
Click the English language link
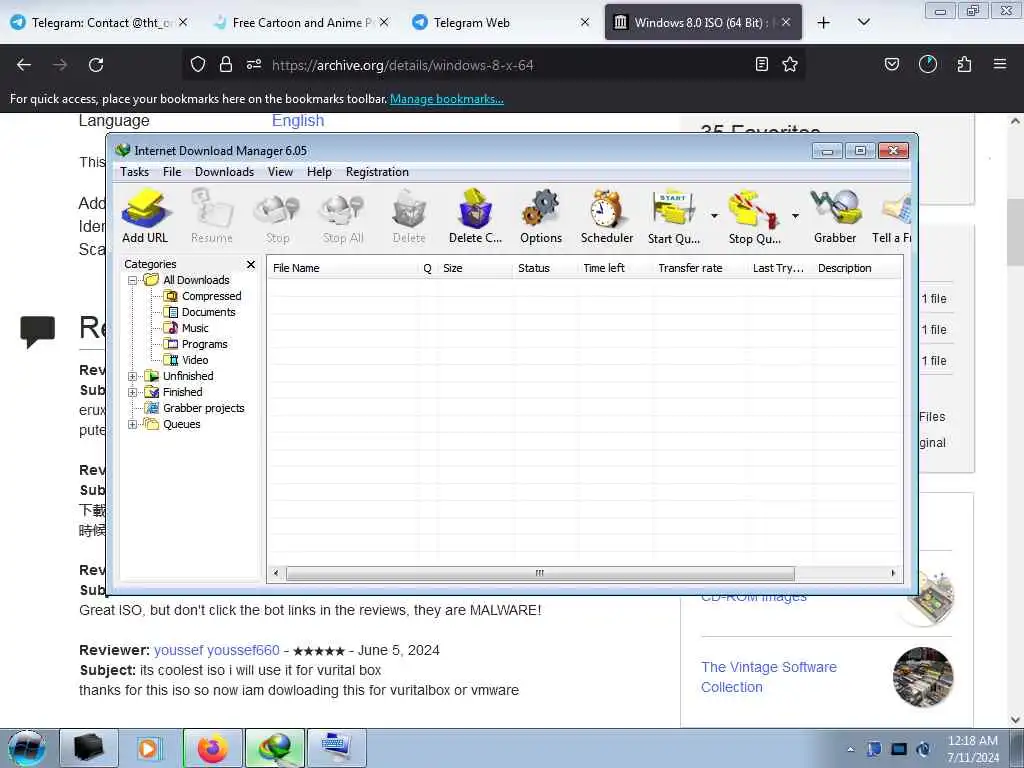298,120
